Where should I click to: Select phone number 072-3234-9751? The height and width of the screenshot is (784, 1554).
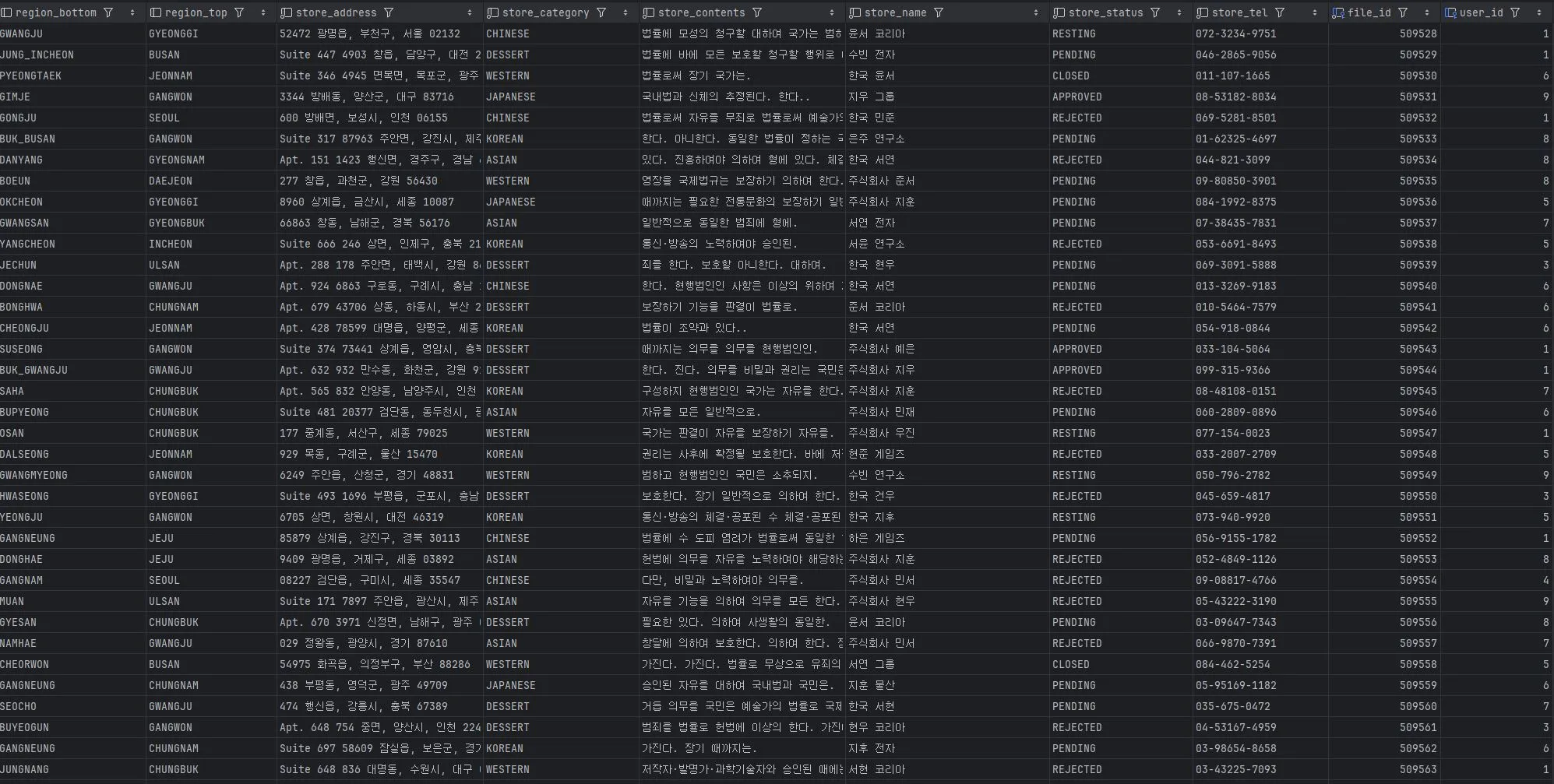1260,33
